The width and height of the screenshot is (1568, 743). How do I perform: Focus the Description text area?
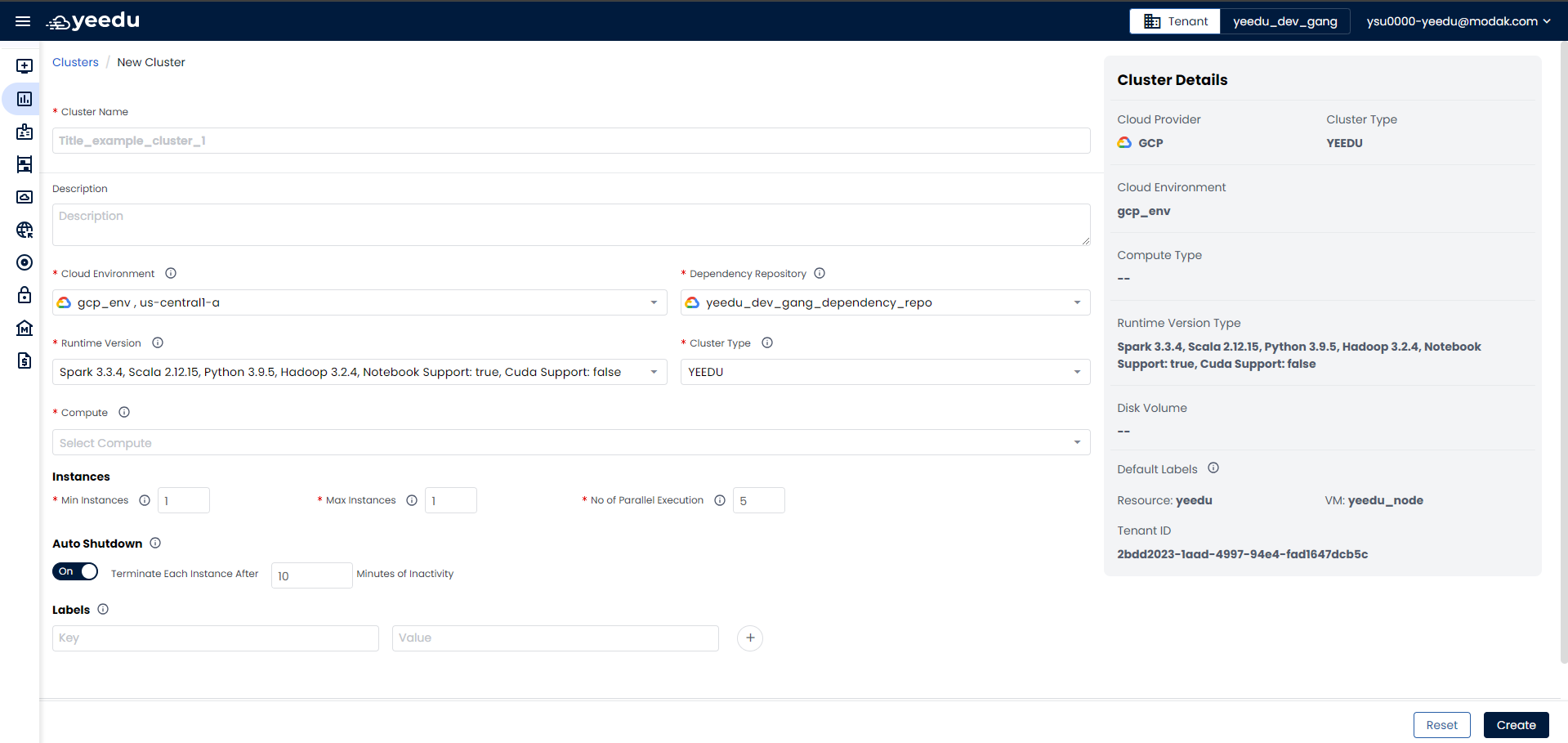571,225
